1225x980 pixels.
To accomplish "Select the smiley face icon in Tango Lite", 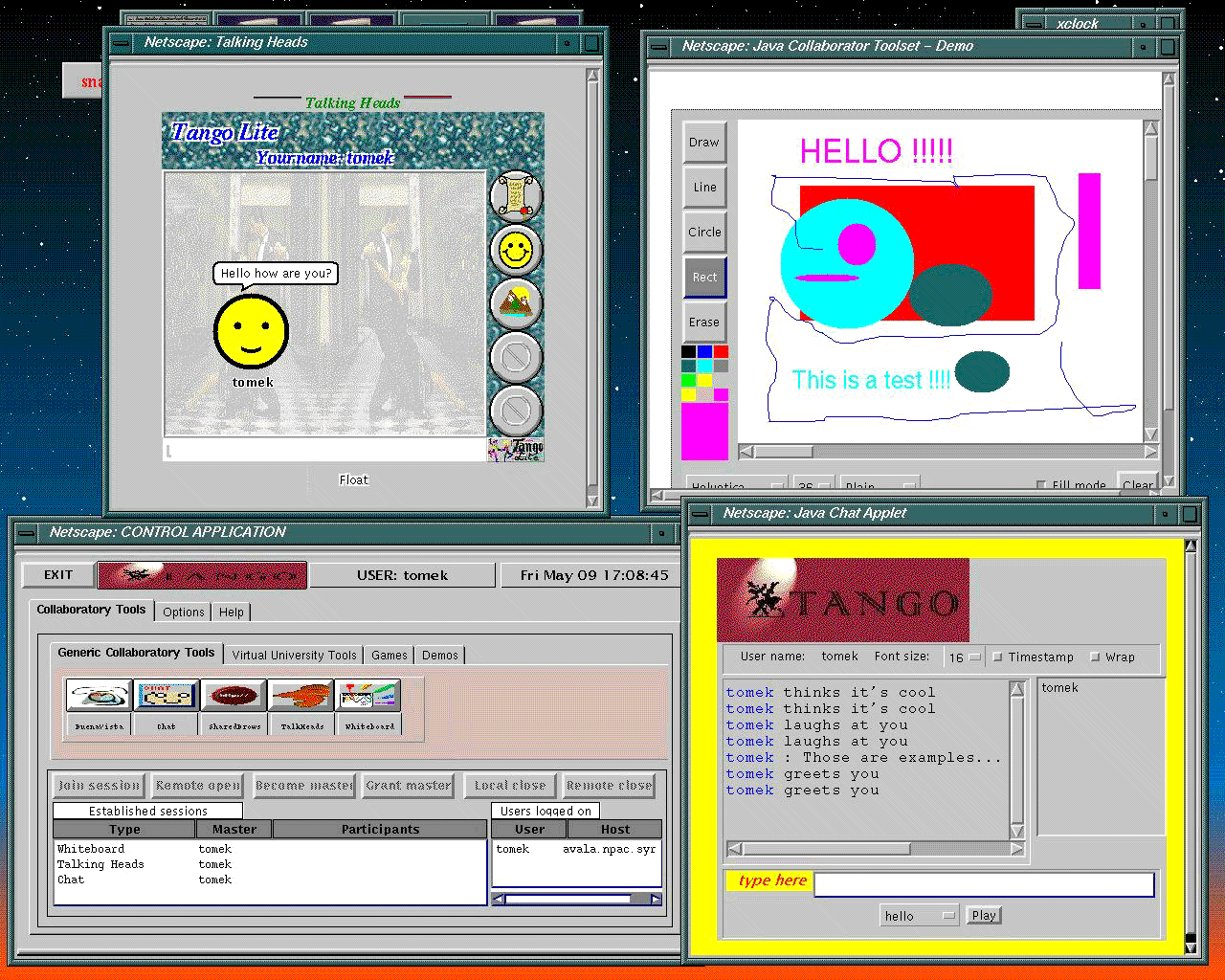I will pyautogui.click(x=516, y=251).
